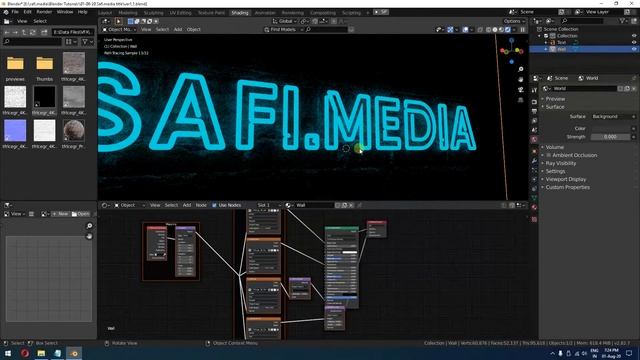
Task: Open the World properties tab icon
Action: 534,139
